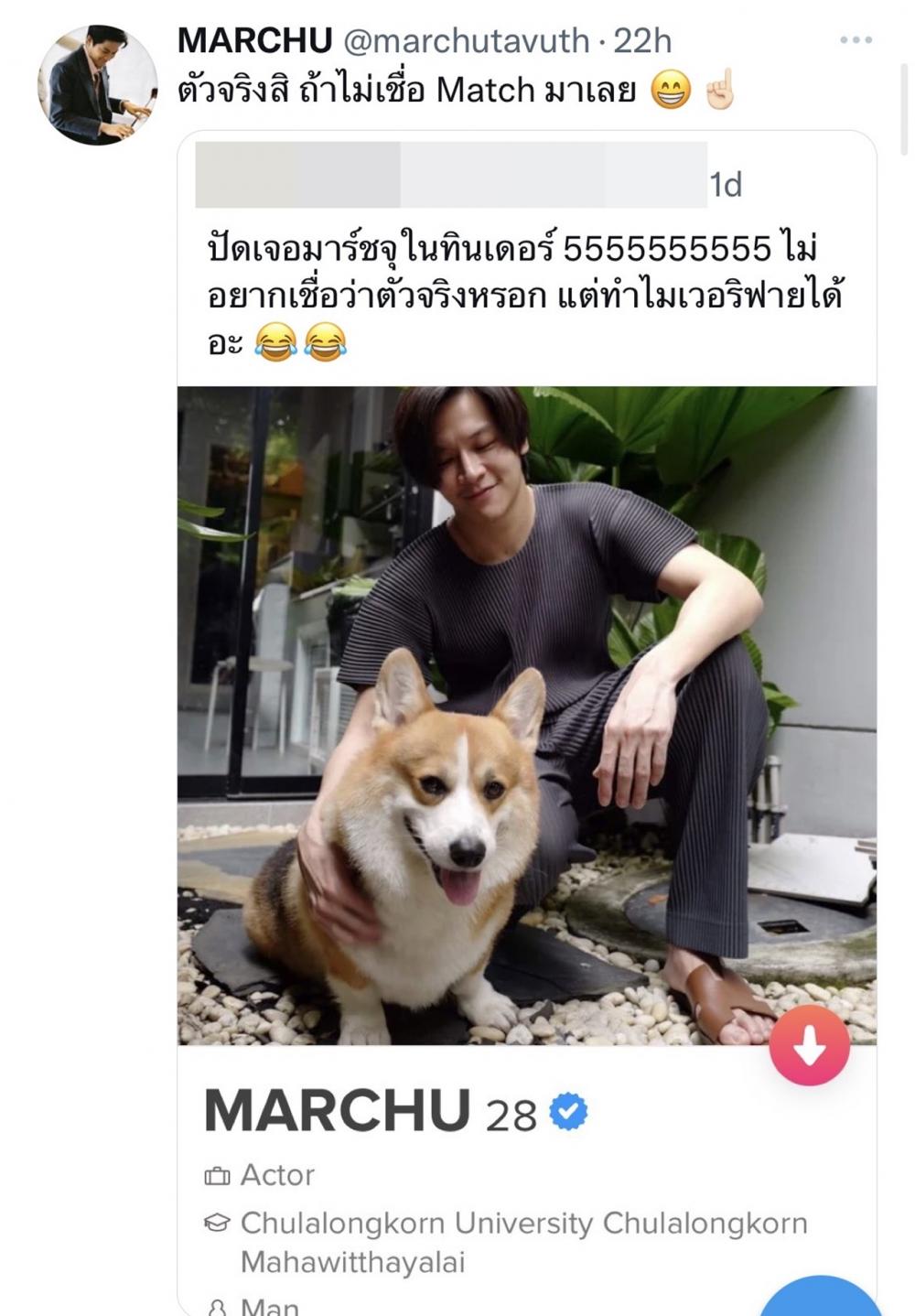The image size is (915, 1316).
Task: Open the tweet's three-dot more options menu
Action: coord(856,40)
